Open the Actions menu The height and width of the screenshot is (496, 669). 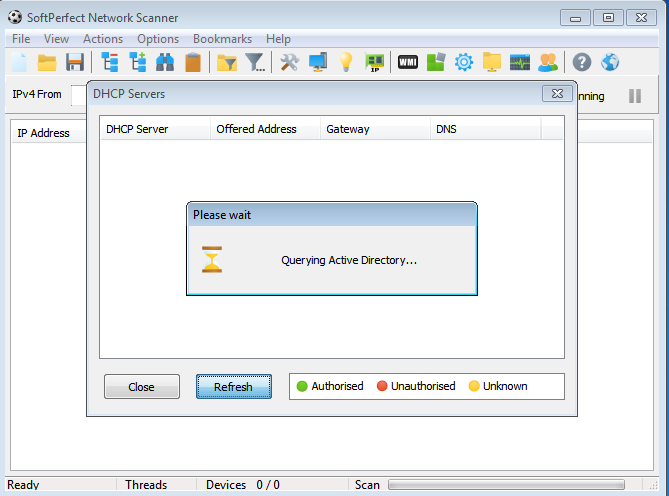pyautogui.click(x=103, y=39)
